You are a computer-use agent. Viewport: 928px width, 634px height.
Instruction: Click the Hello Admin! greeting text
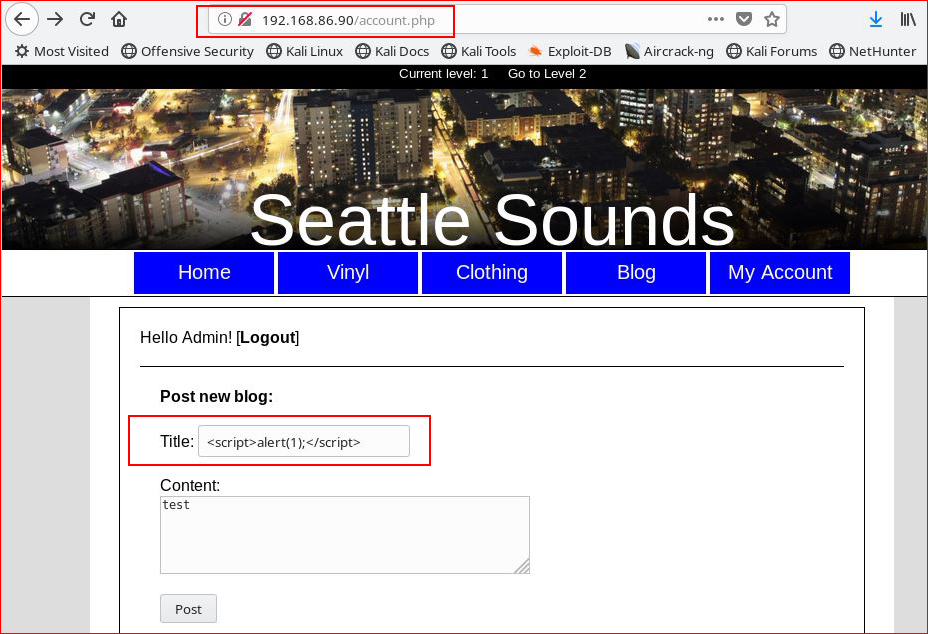[x=186, y=337]
